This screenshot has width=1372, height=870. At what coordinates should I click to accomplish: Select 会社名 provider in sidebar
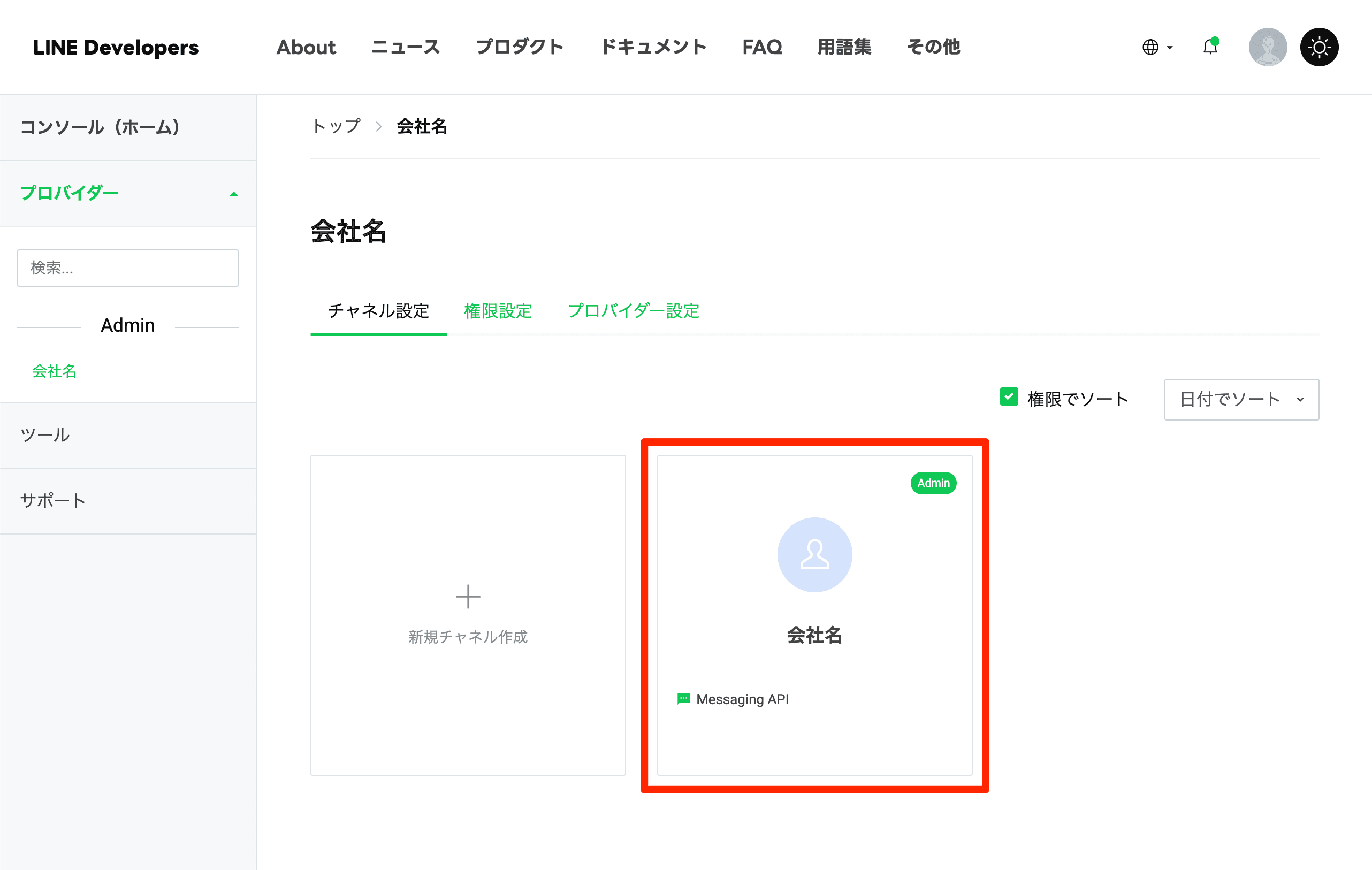[x=54, y=371]
